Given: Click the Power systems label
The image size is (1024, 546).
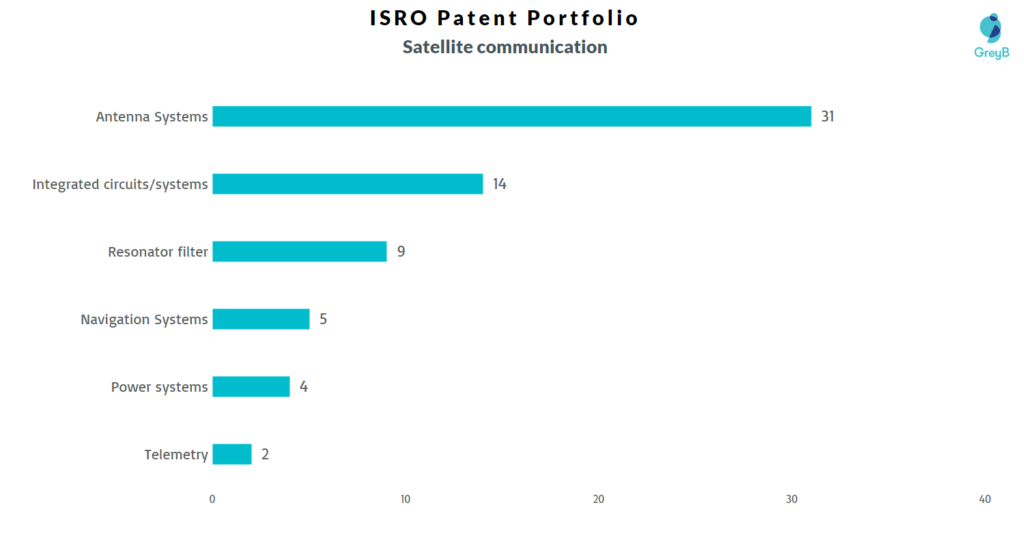Looking at the screenshot, I should [159, 387].
